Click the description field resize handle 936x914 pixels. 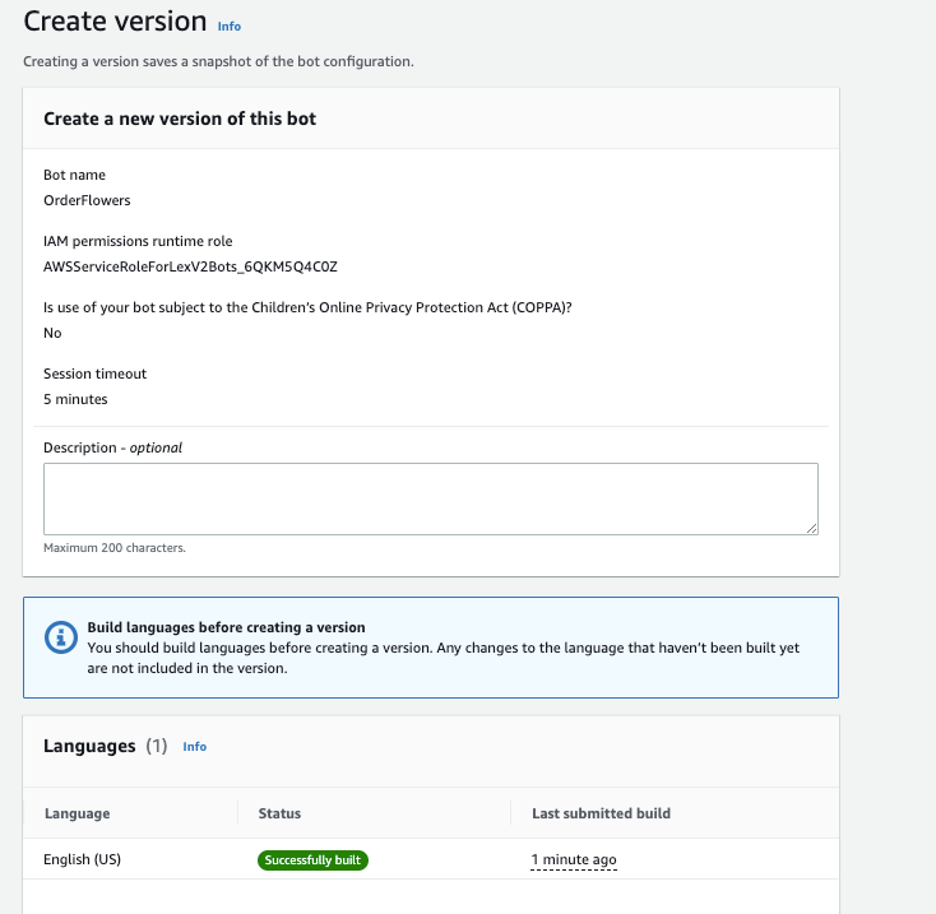click(811, 528)
